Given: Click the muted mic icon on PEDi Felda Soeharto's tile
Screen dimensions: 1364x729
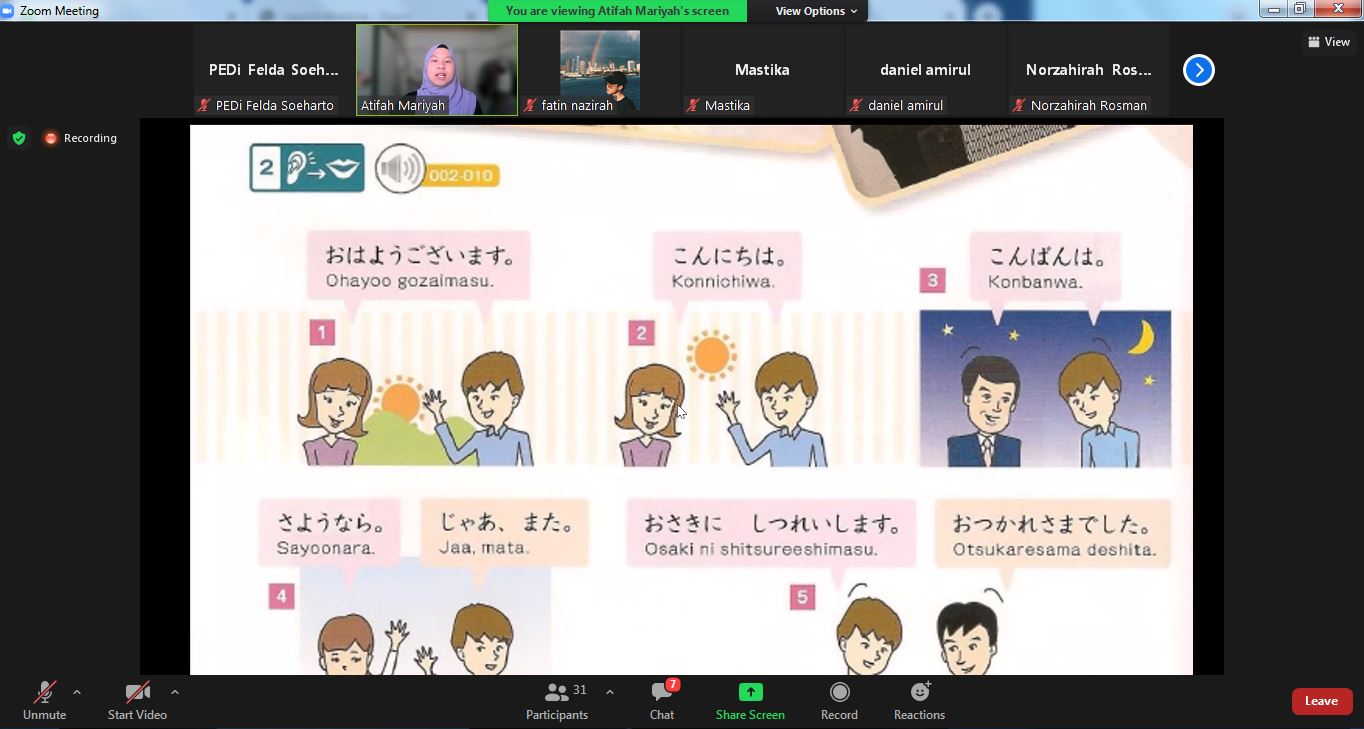Looking at the screenshot, I should [204, 105].
